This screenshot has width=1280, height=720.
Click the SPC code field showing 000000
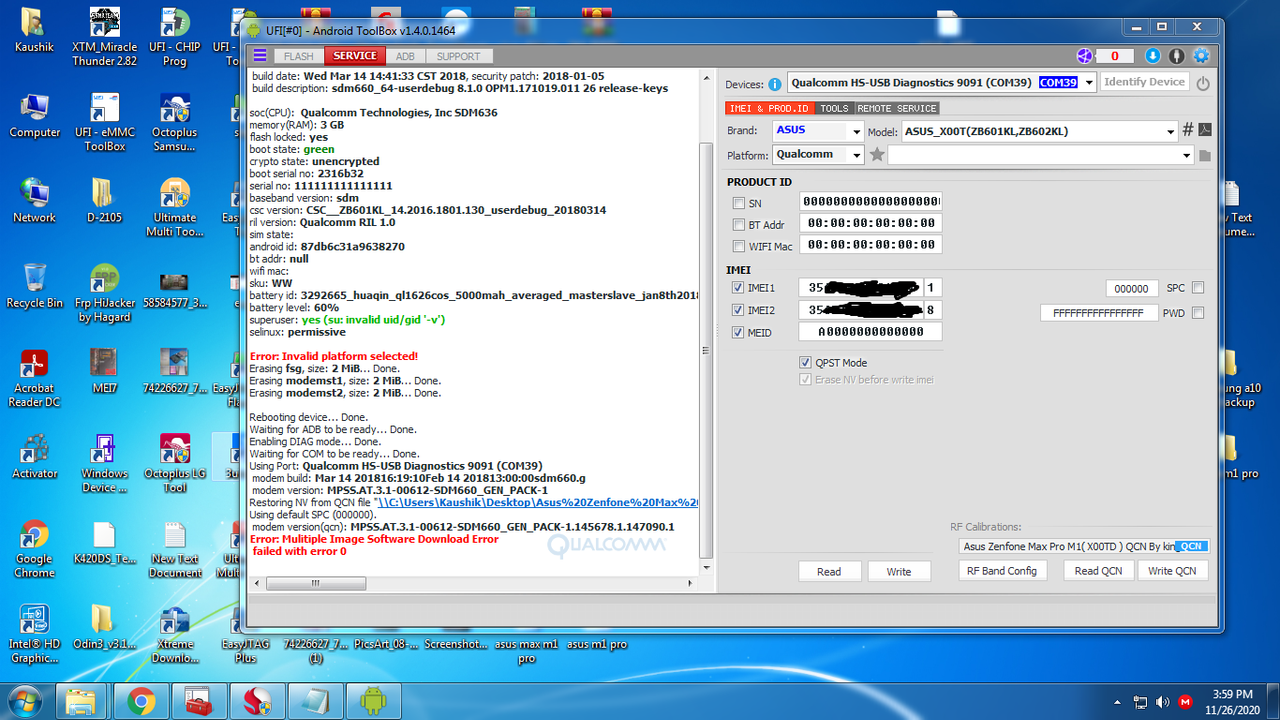tap(1132, 288)
